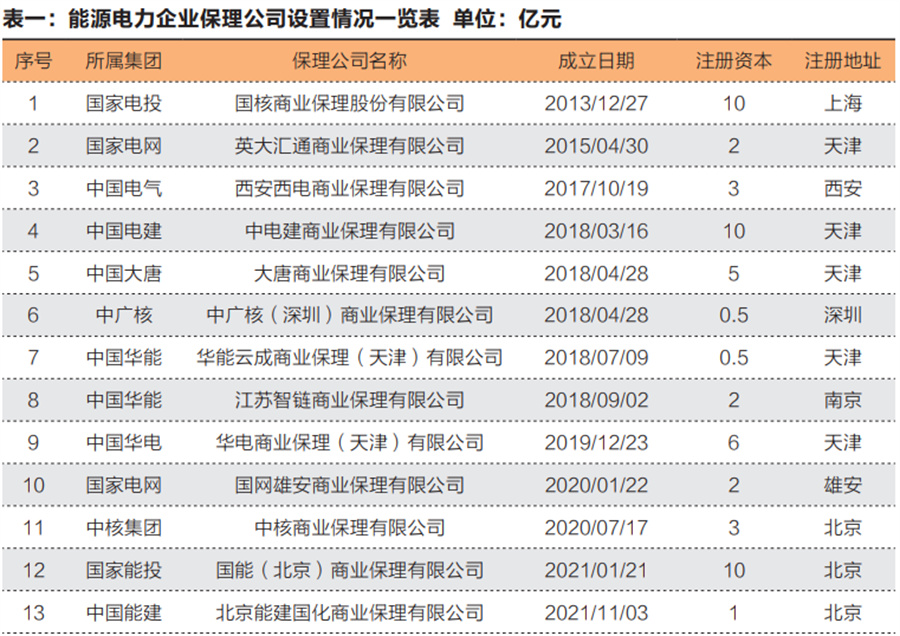Click date 2015/04/30

pyautogui.click(x=596, y=146)
